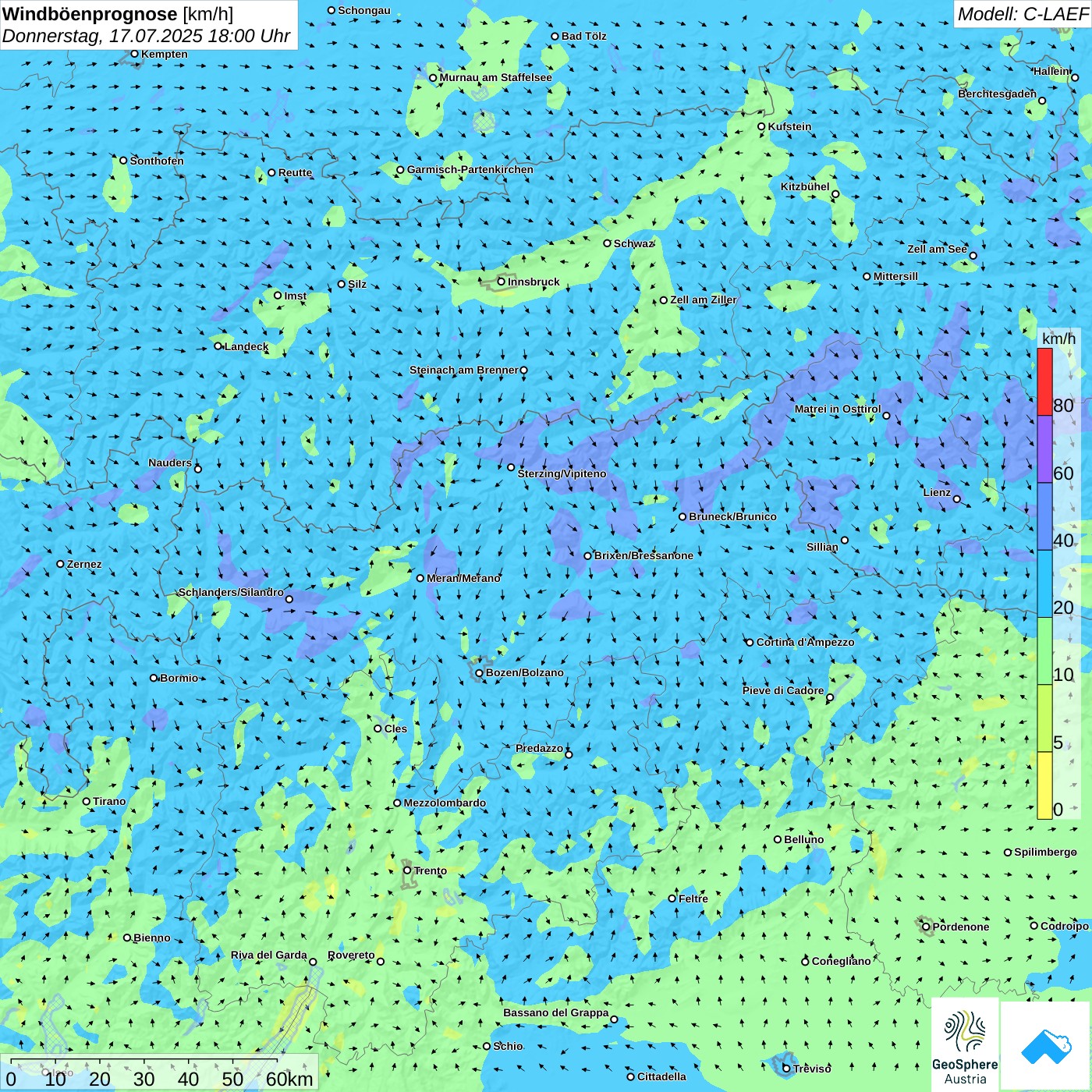Click the date Donnerstag, 17.07.2025 18:00 Uhr
This screenshot has width=1092, height=1092.
coord(147,36)
